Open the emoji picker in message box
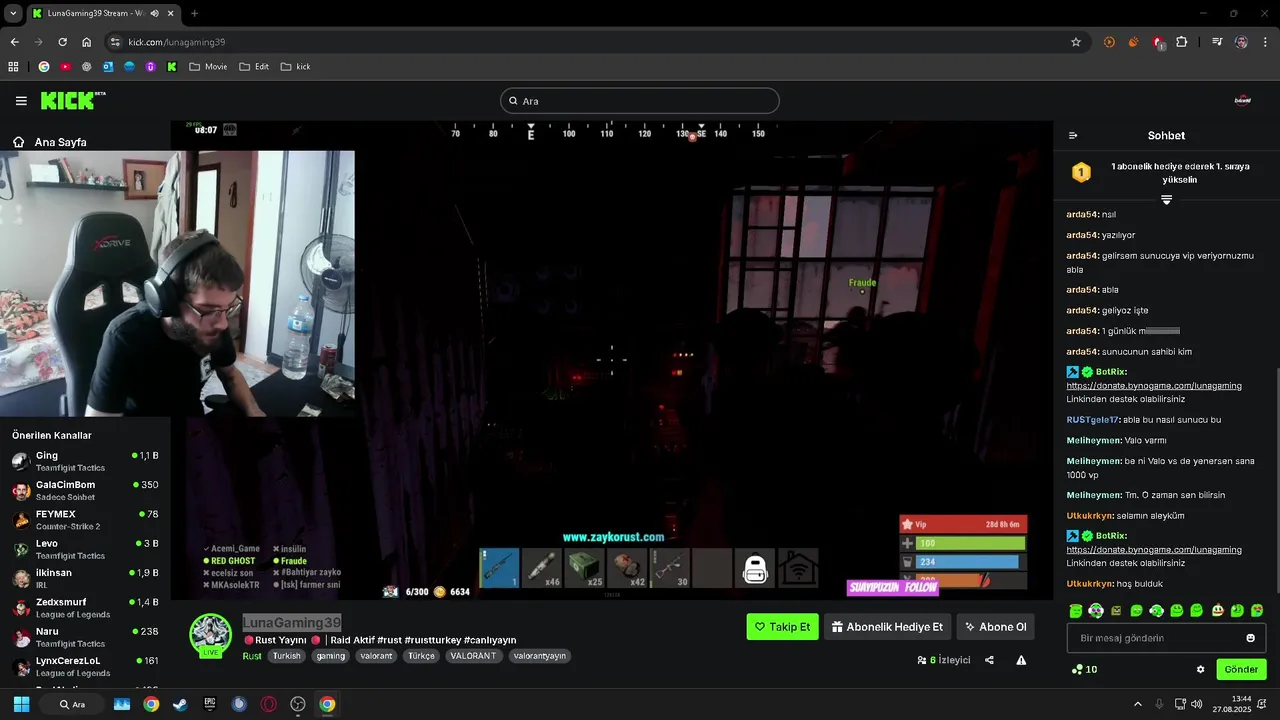 (1250, 638)
